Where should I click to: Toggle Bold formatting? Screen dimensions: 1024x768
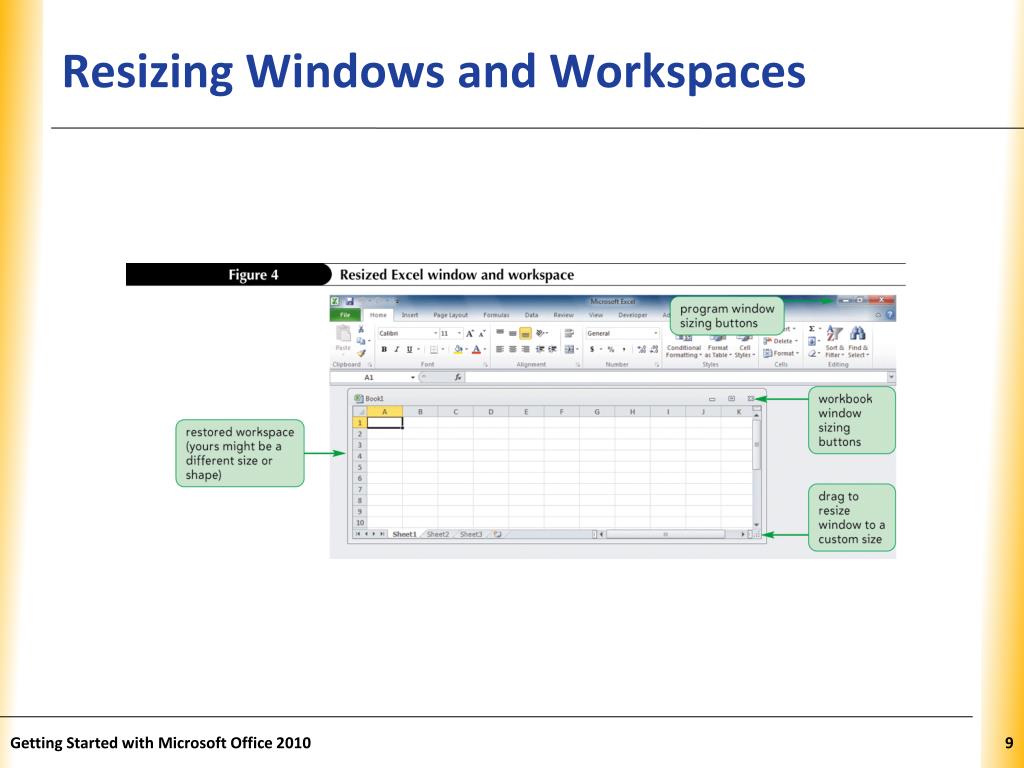click(384, 349)
